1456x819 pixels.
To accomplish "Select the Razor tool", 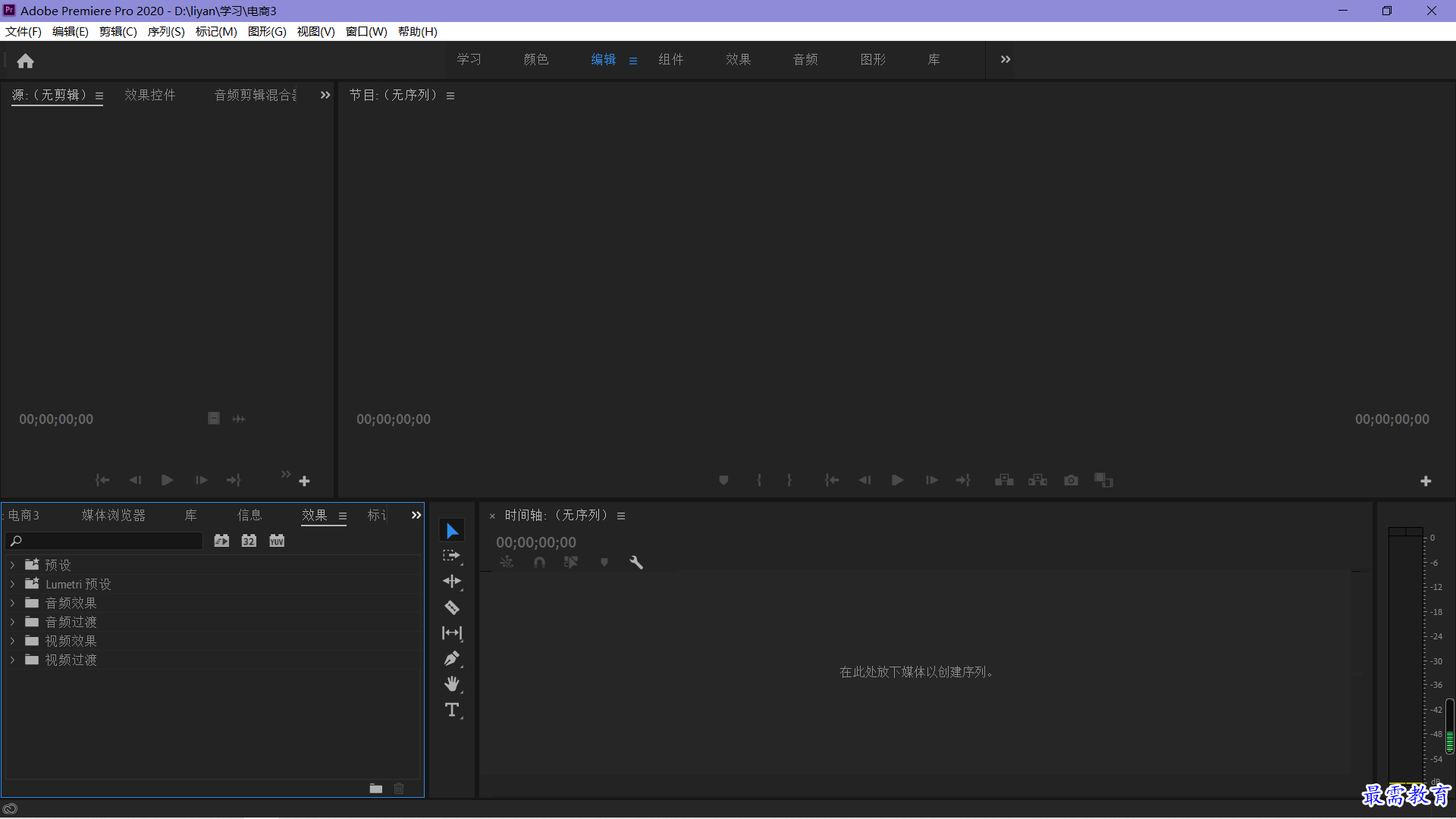I will [452, 607].
